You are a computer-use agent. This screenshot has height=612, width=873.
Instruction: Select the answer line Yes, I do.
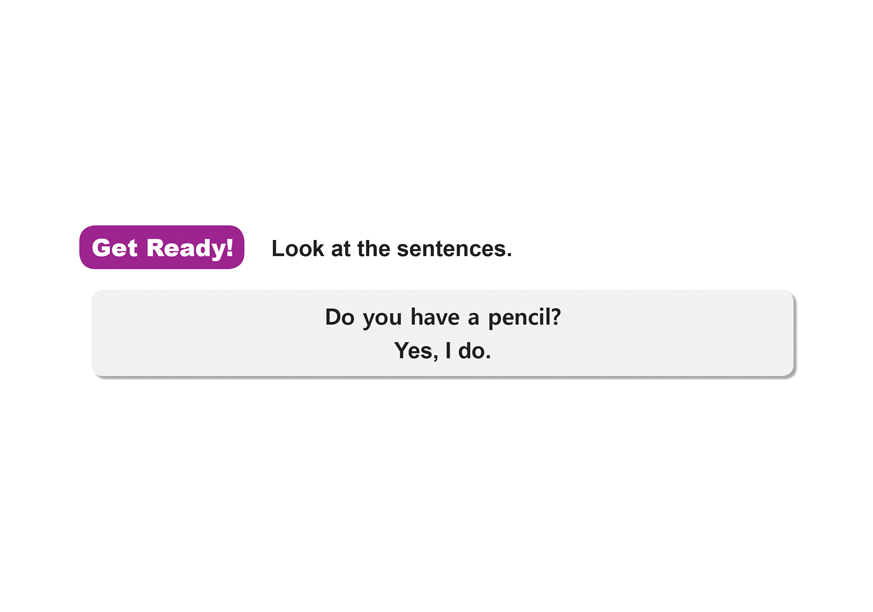(x=442, y=351)
